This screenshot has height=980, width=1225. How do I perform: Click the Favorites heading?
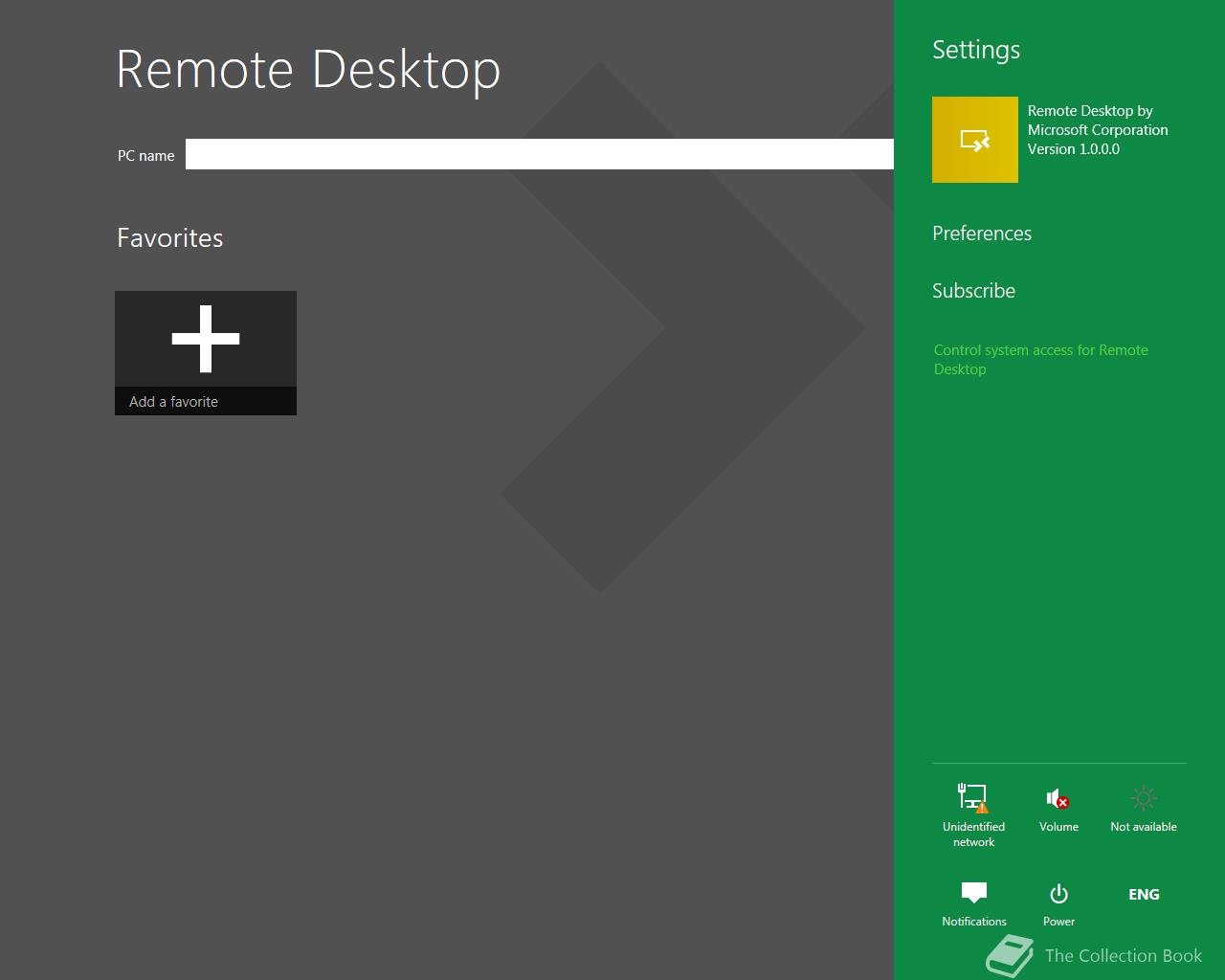tap(170, 238)
